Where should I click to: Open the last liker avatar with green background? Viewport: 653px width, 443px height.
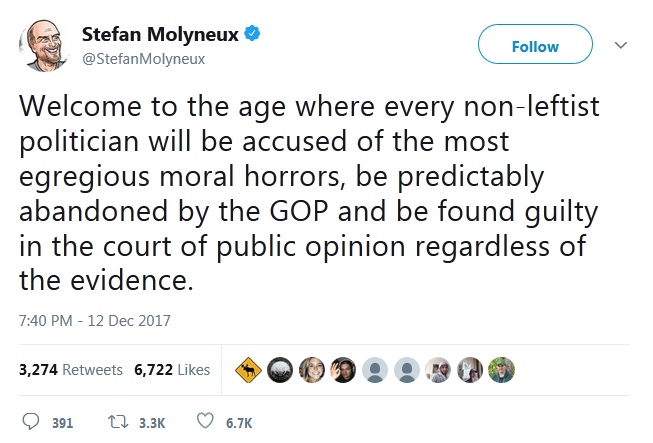pos(501,369)
